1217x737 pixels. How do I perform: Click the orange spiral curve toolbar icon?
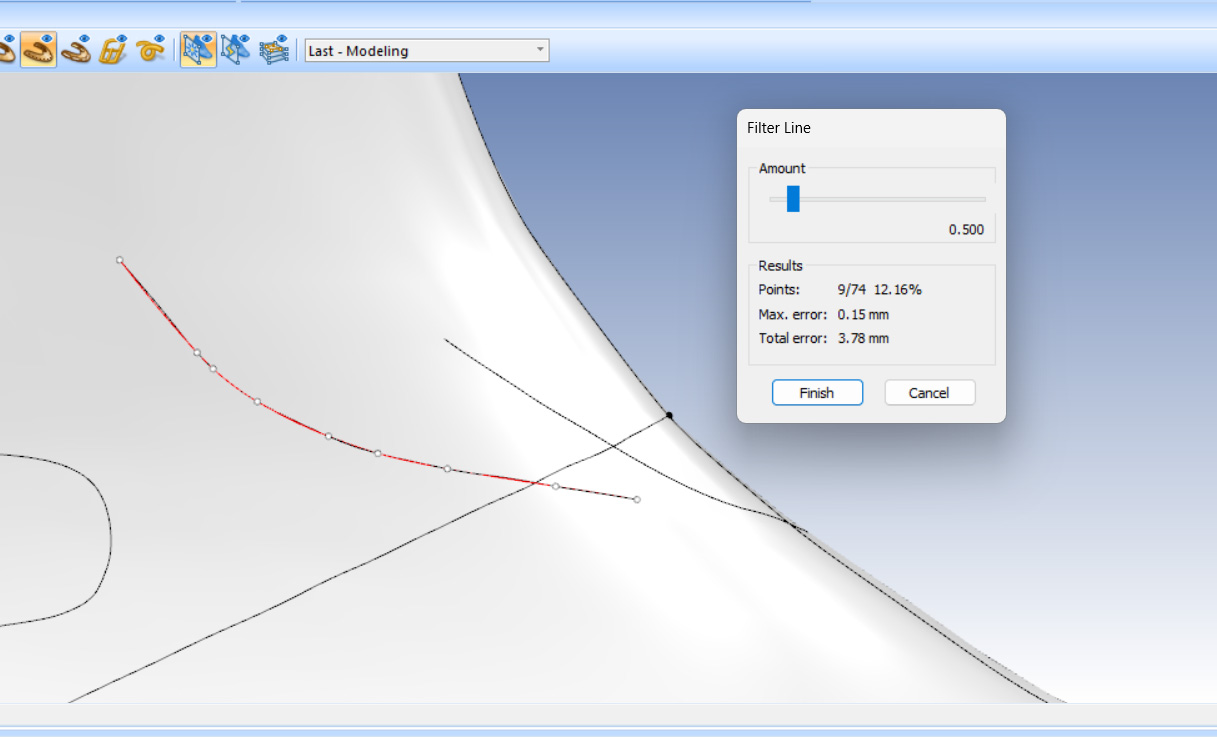[x=150, y=49]
